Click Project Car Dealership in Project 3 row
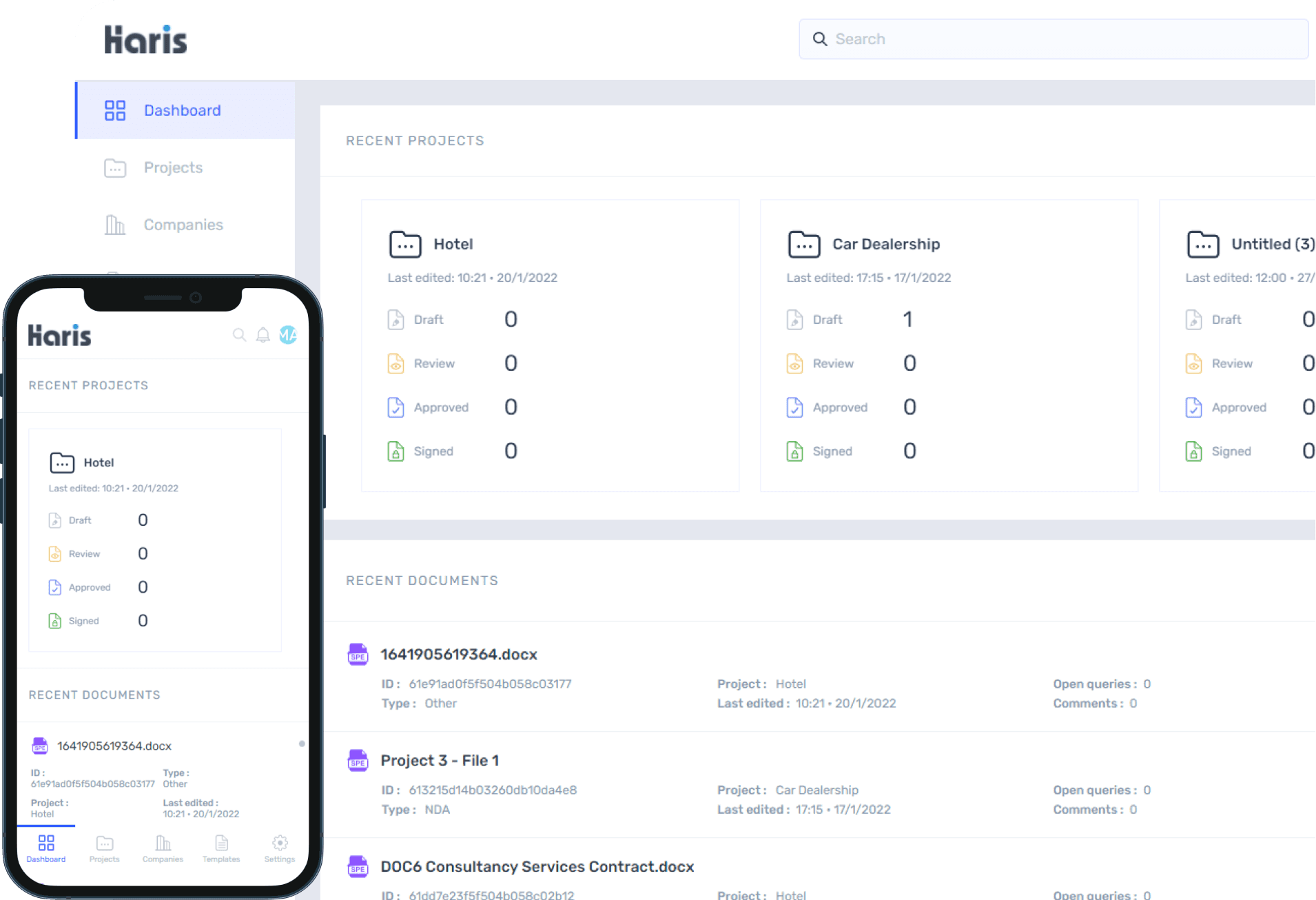Viewport: 1316px width, 900px height. [817, 790]
